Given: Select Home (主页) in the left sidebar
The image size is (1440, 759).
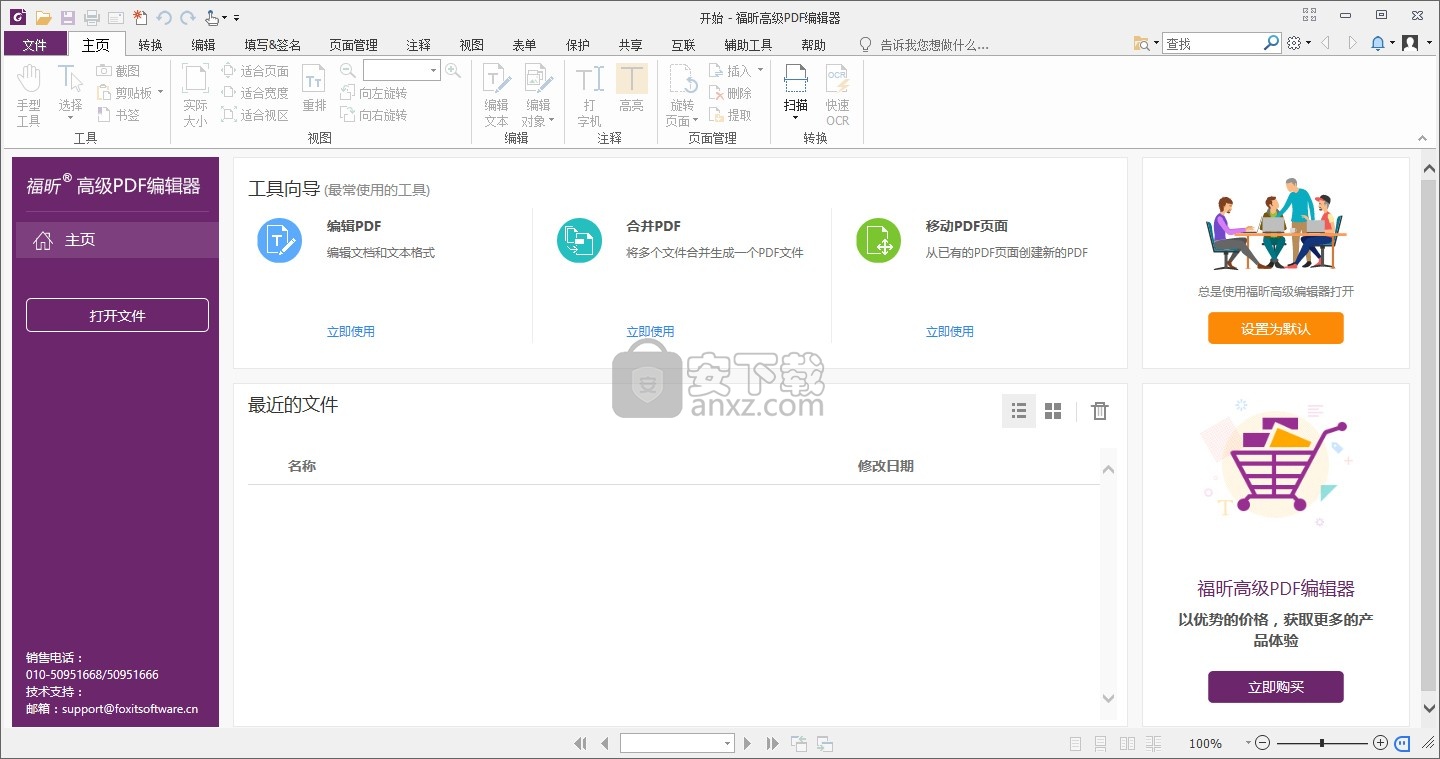Looking at the screenshot, I should 117,240.
